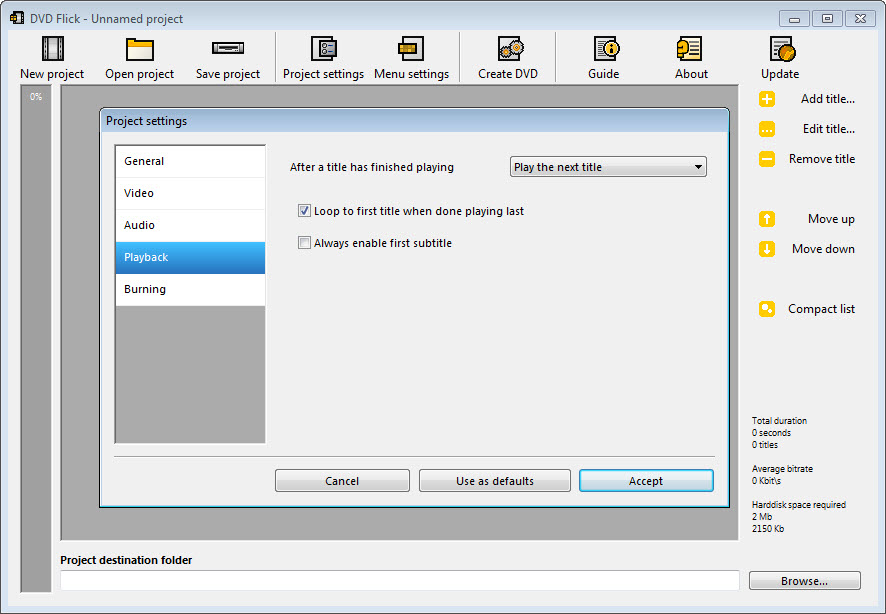Click the Create DVD gears icon
This screenshot has width=886, height=614.
click(x=511, y=49)
